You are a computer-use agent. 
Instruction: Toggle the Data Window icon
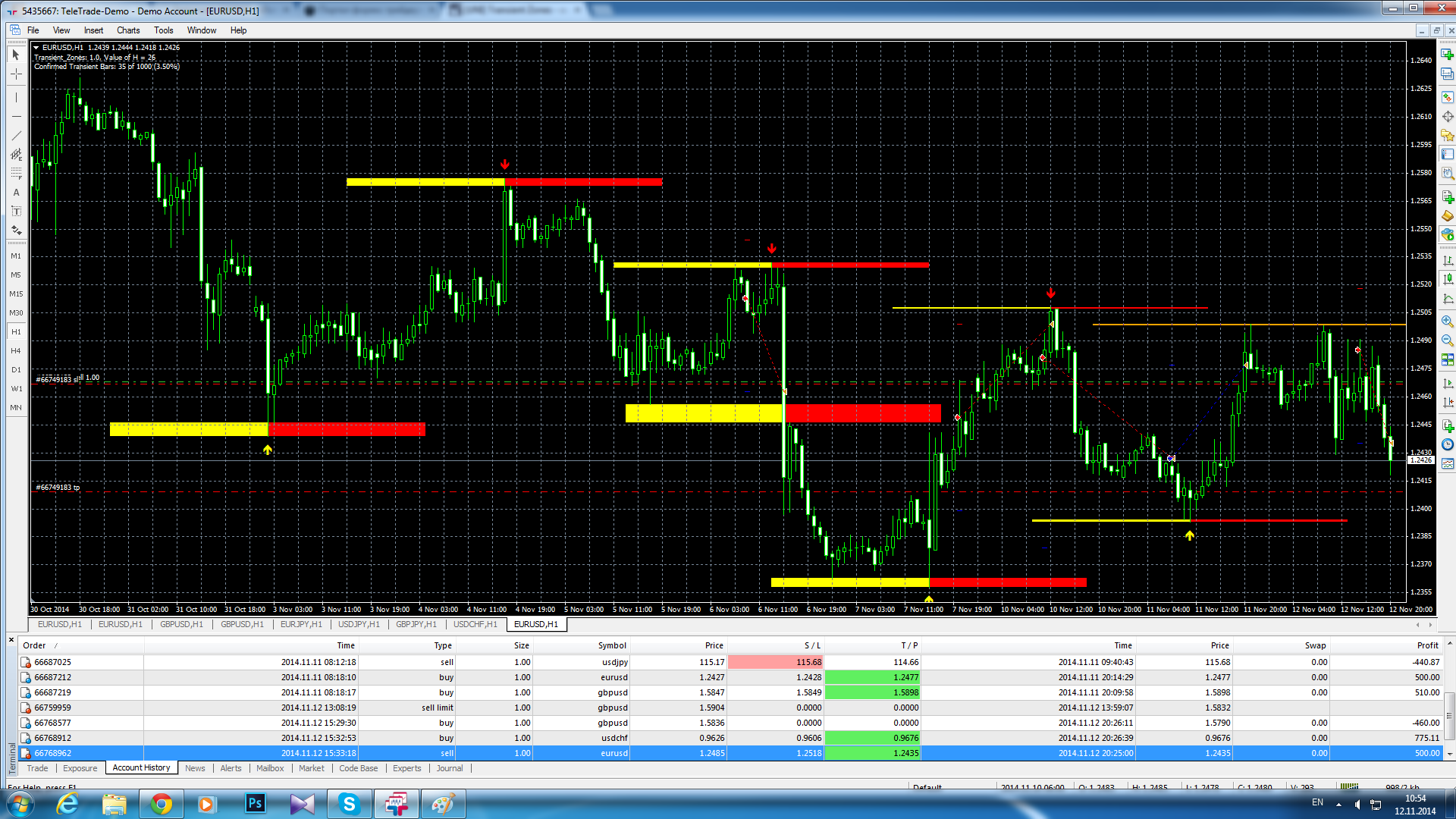point(1448,116)
